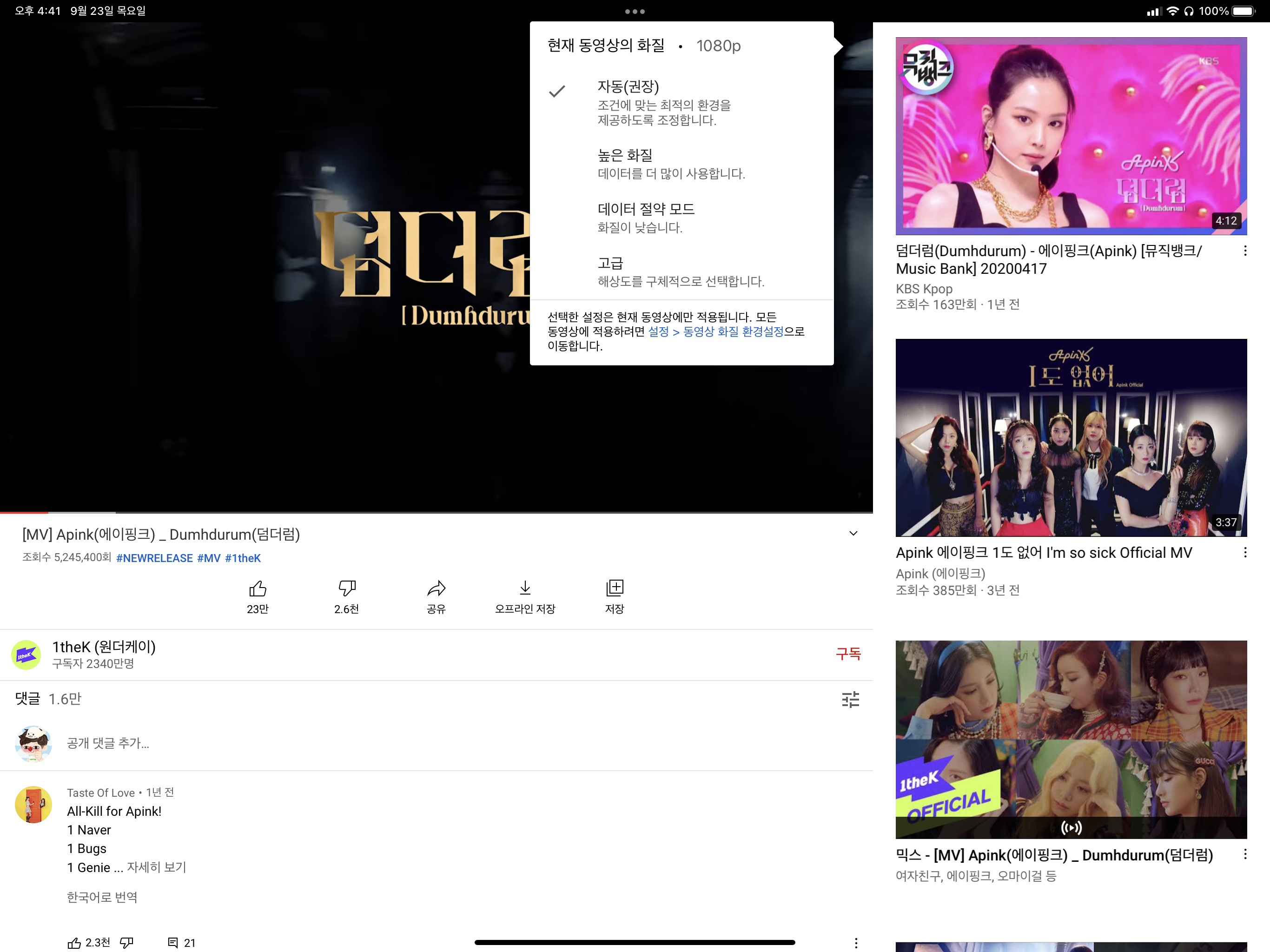The image size is (1270, 952).
Task: Expand comment with 자세히 보기
Action: click(156, 867)
